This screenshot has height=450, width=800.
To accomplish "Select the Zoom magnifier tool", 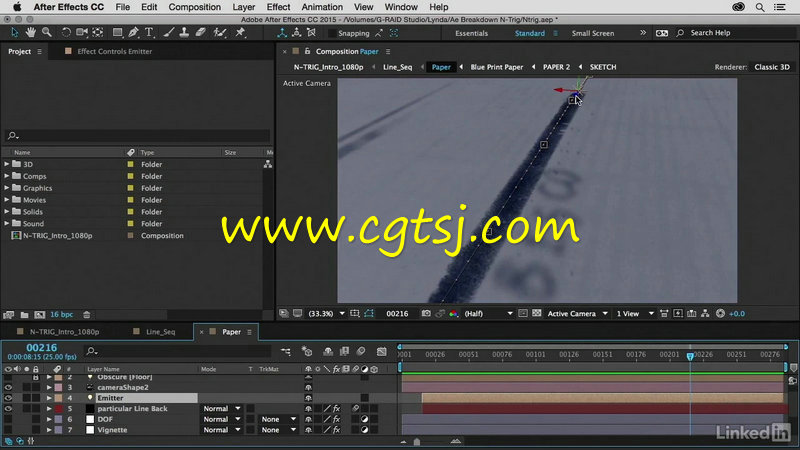I will (x=47, y=33).
